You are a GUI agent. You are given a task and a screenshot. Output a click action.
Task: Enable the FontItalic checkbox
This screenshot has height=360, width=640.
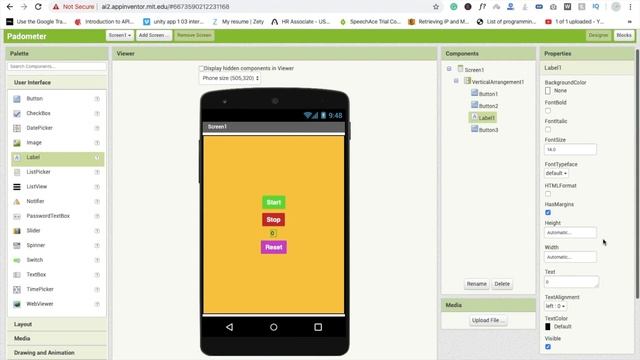548,129
